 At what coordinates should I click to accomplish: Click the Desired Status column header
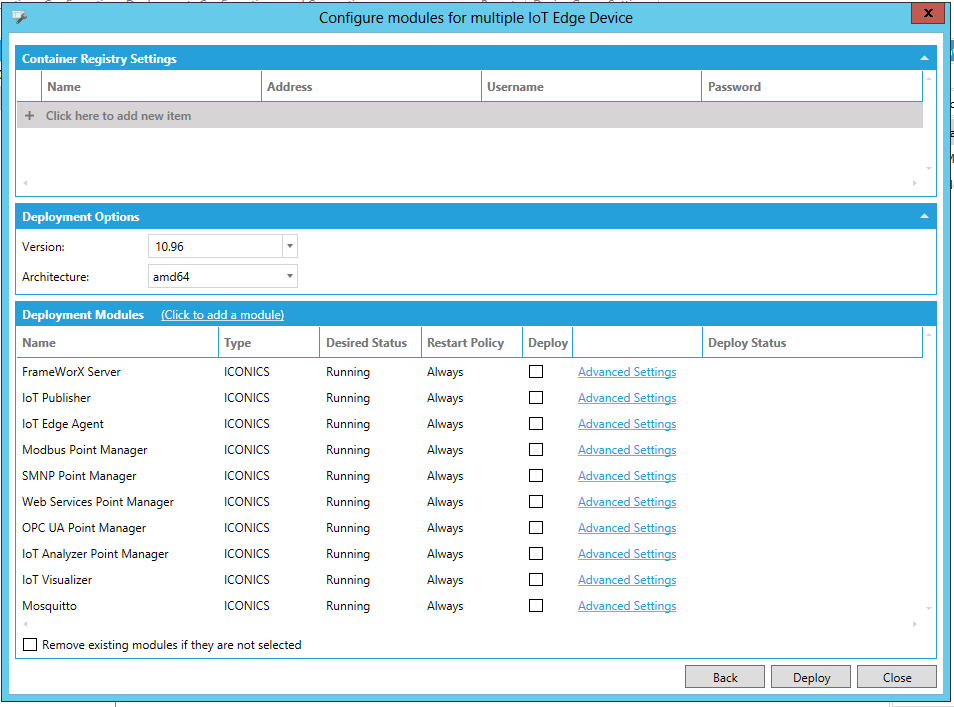[x=371, y=343]
